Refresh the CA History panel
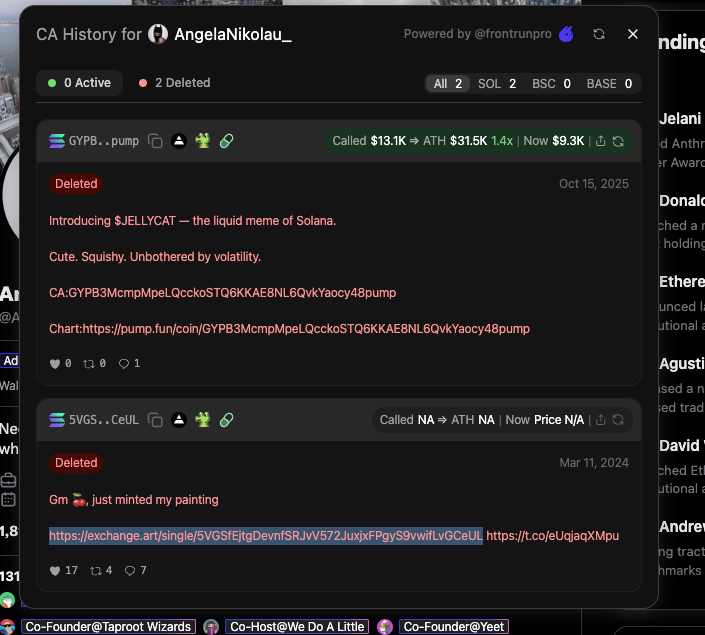The image size is (705, 635). [598, 34]
